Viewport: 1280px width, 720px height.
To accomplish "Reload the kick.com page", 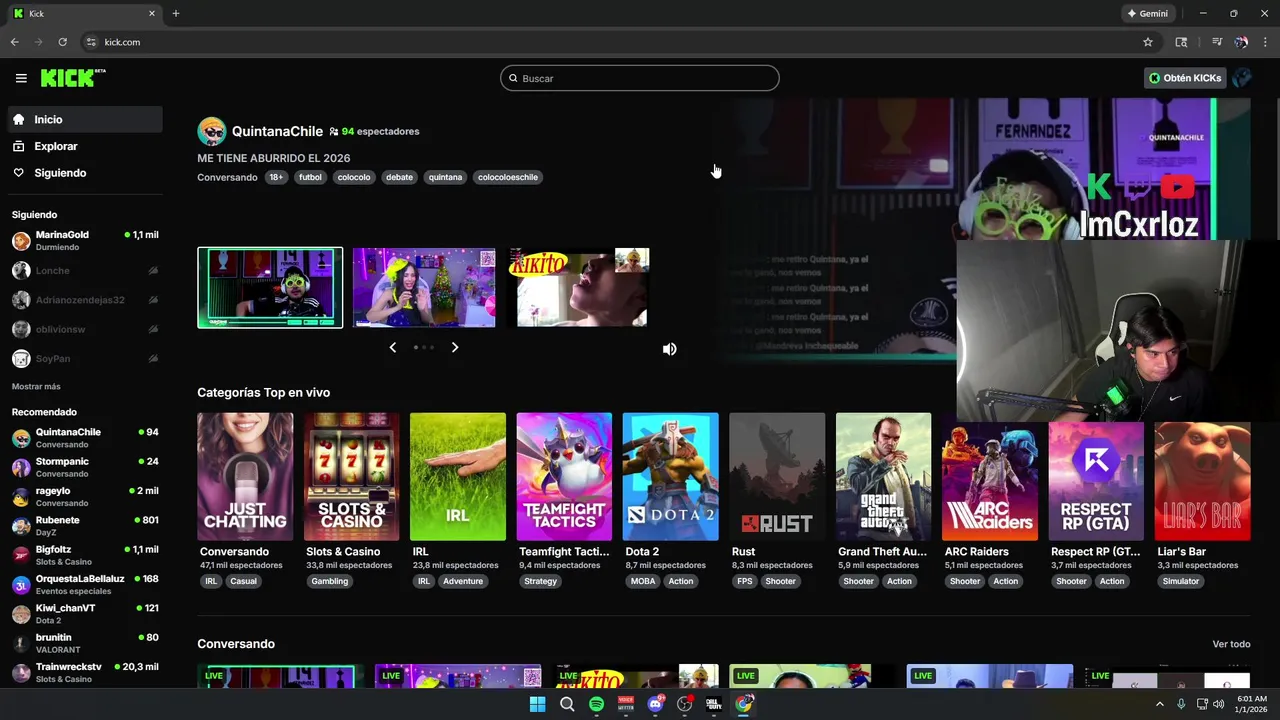I will coord(62,42).
